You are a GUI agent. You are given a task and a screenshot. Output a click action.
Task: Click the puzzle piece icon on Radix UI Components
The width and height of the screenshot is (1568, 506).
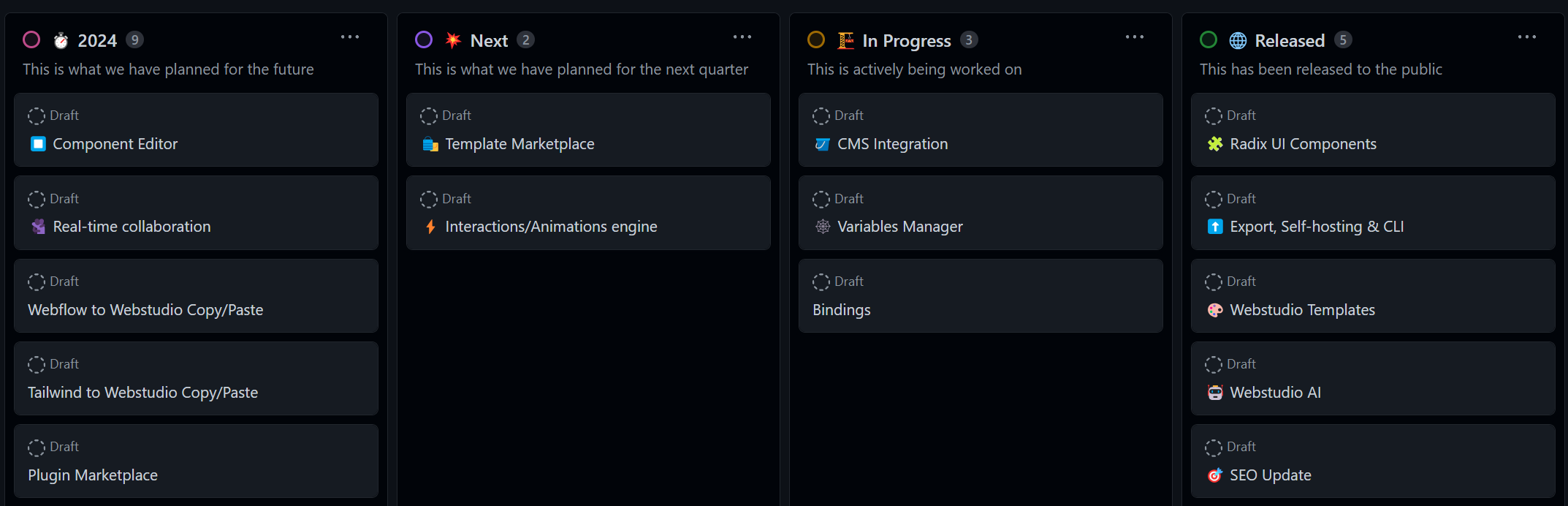click(x=1215, y=144)
